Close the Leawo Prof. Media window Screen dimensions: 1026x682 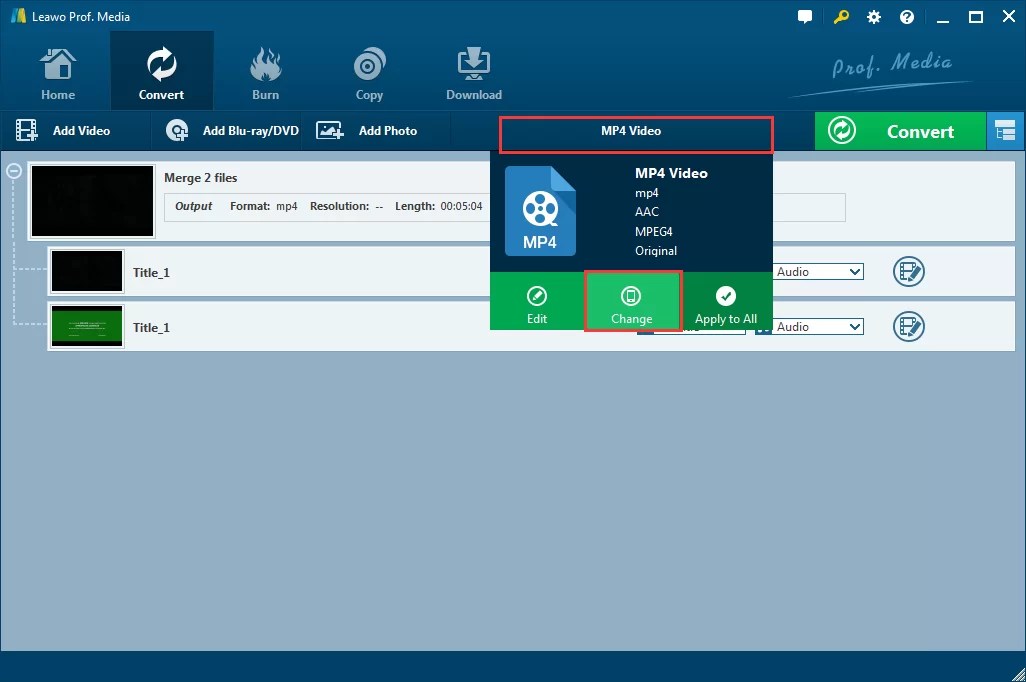click(1009, 17)
